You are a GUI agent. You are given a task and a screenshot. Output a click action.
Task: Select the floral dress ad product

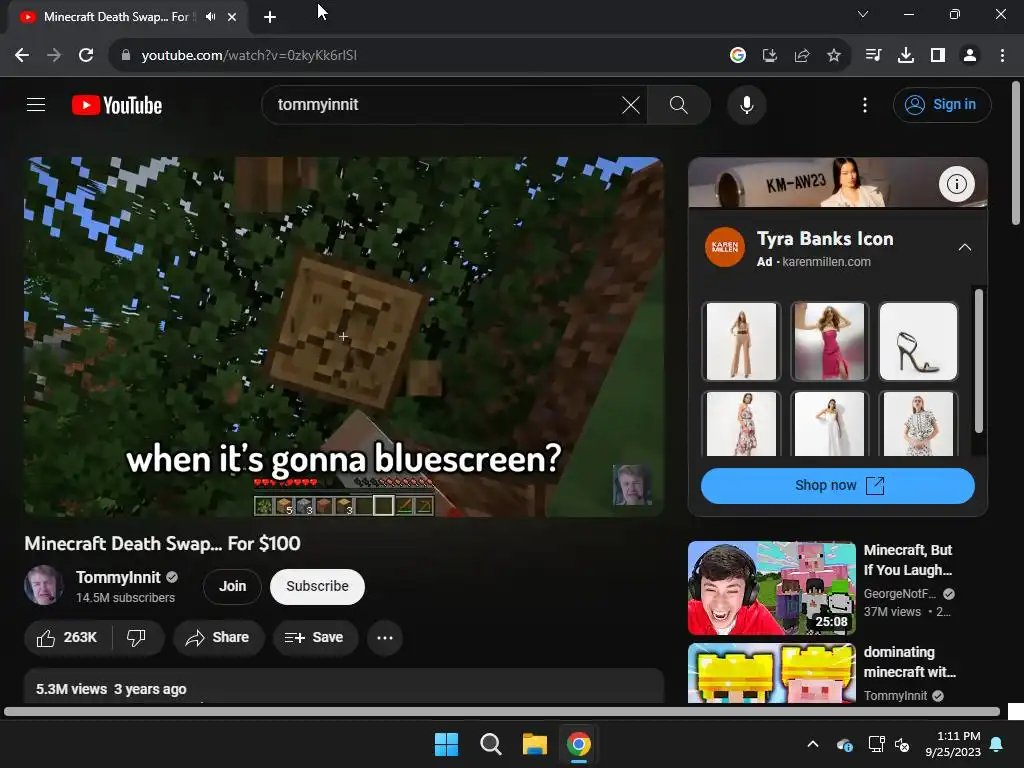741,423
